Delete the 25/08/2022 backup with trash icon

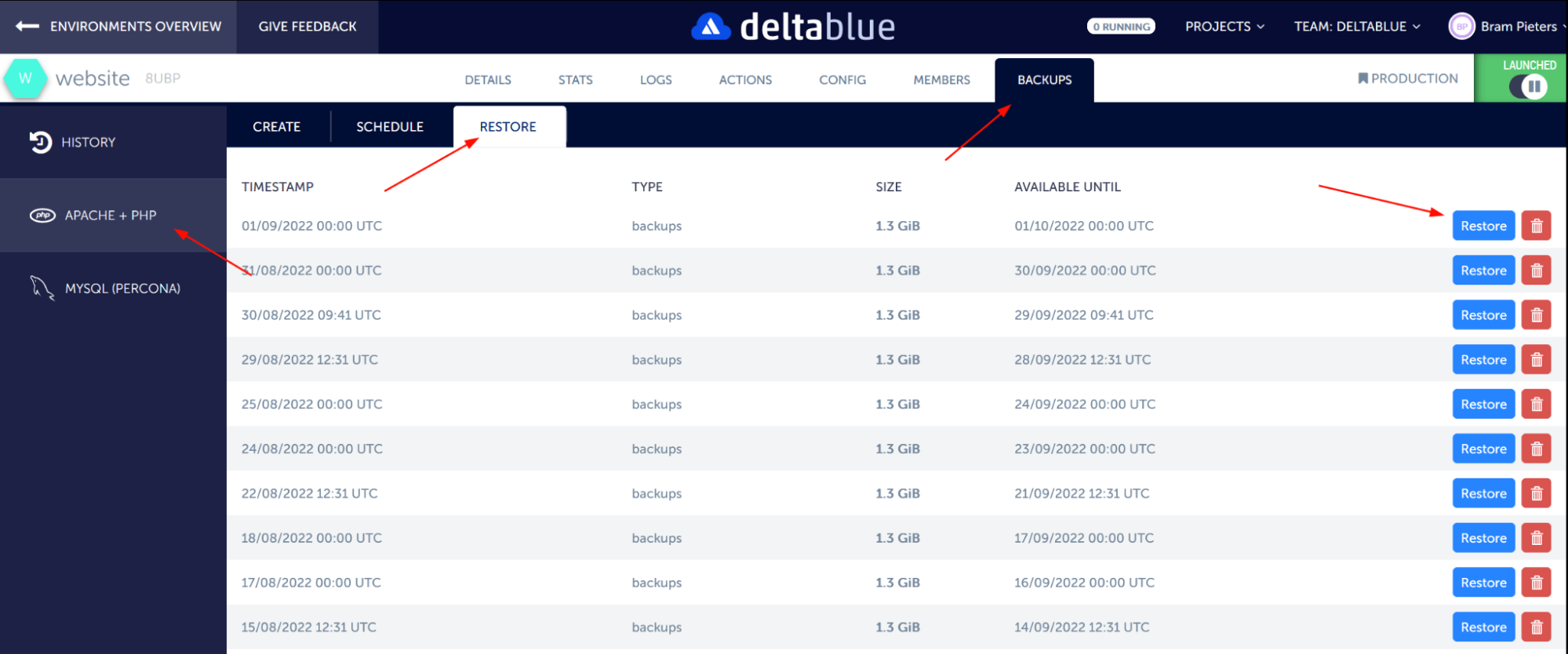click(1536, 405)
